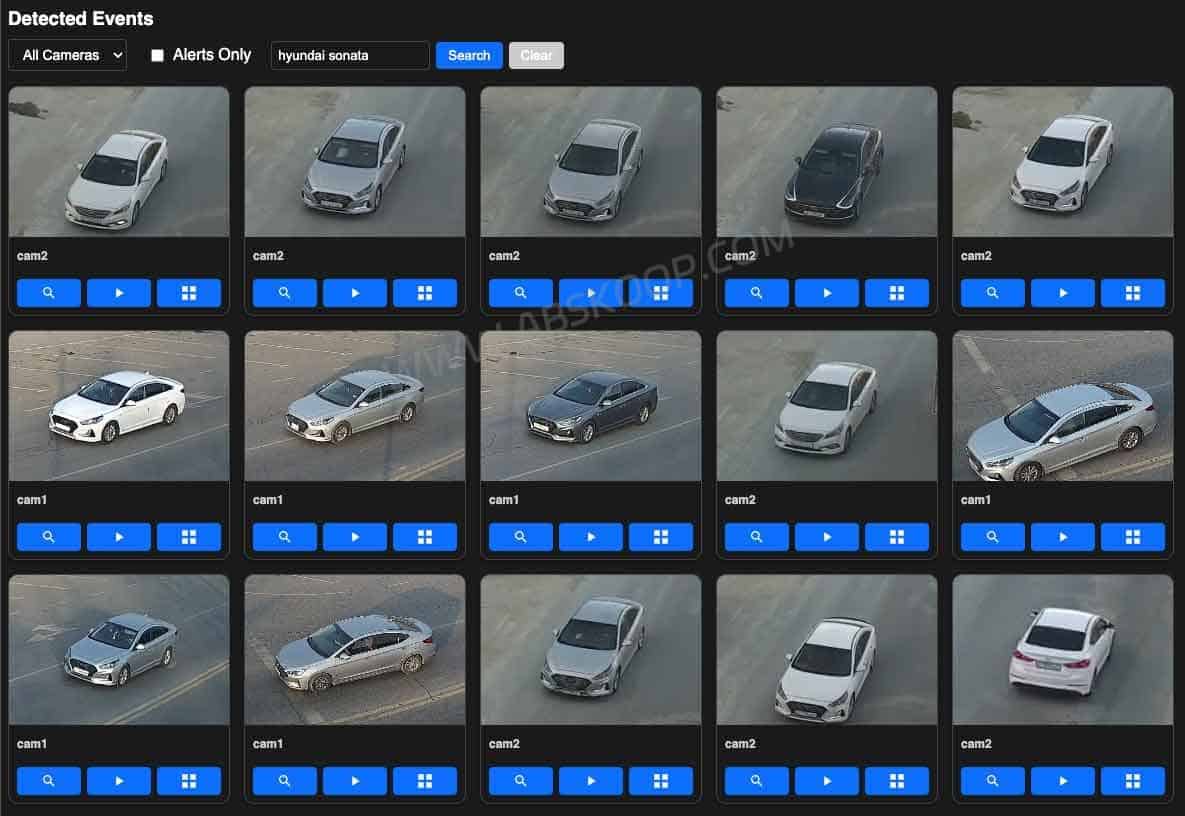Play clip of first card in top row
This screenshot has height=816, width=1185.
[119, 292]
